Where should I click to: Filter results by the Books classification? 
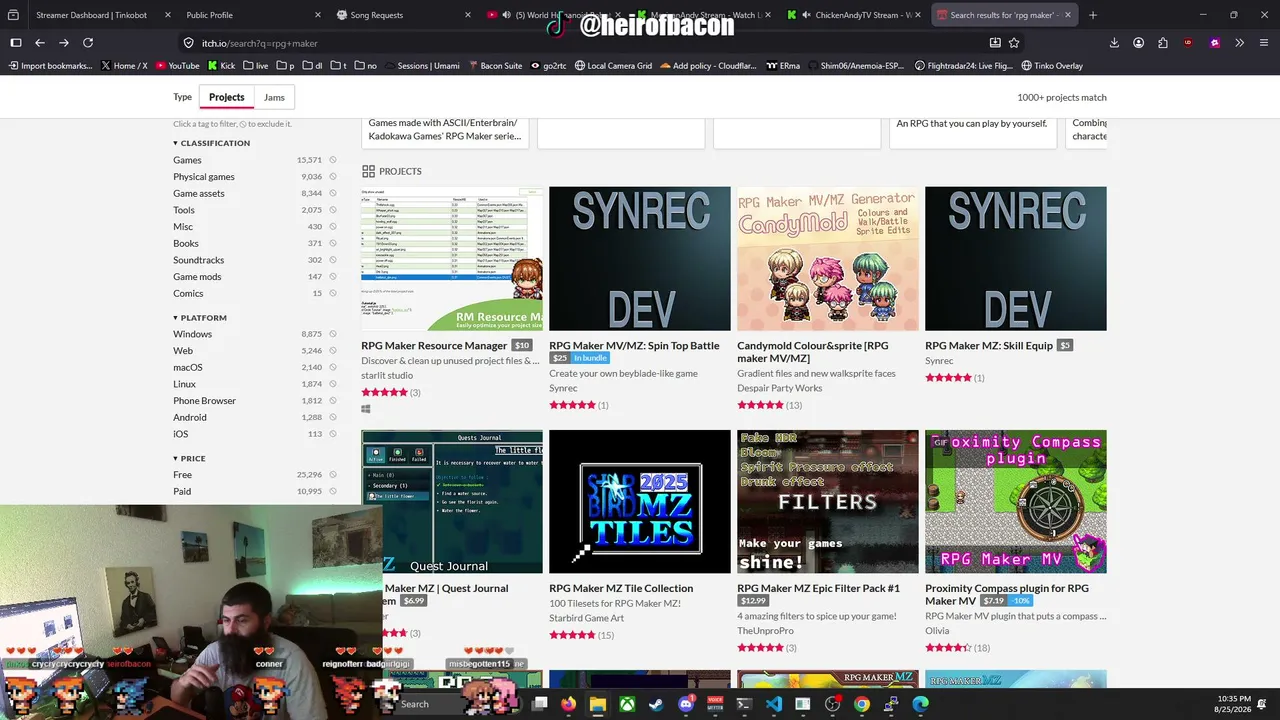point(186,243)
